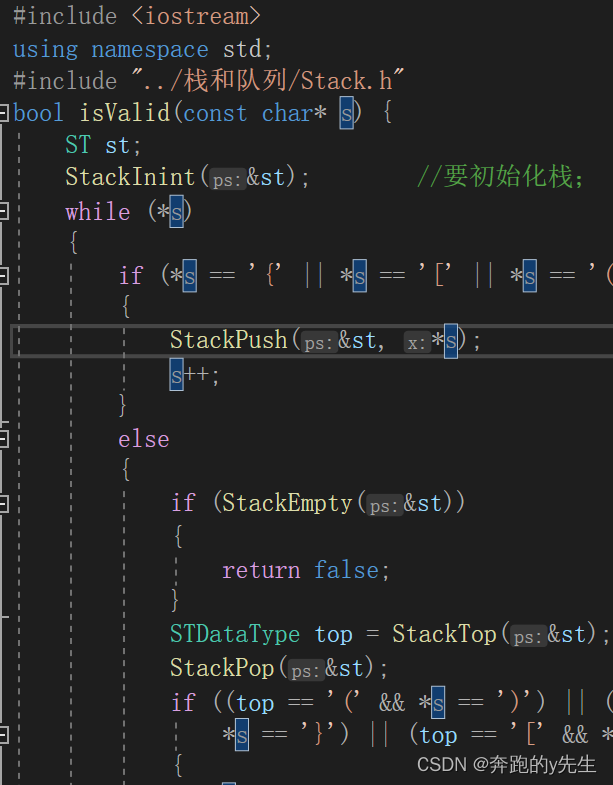Click the '../栈和队列/Stack.h' include path
This screenshot has height=785, width=613.
tap(268, 81)
